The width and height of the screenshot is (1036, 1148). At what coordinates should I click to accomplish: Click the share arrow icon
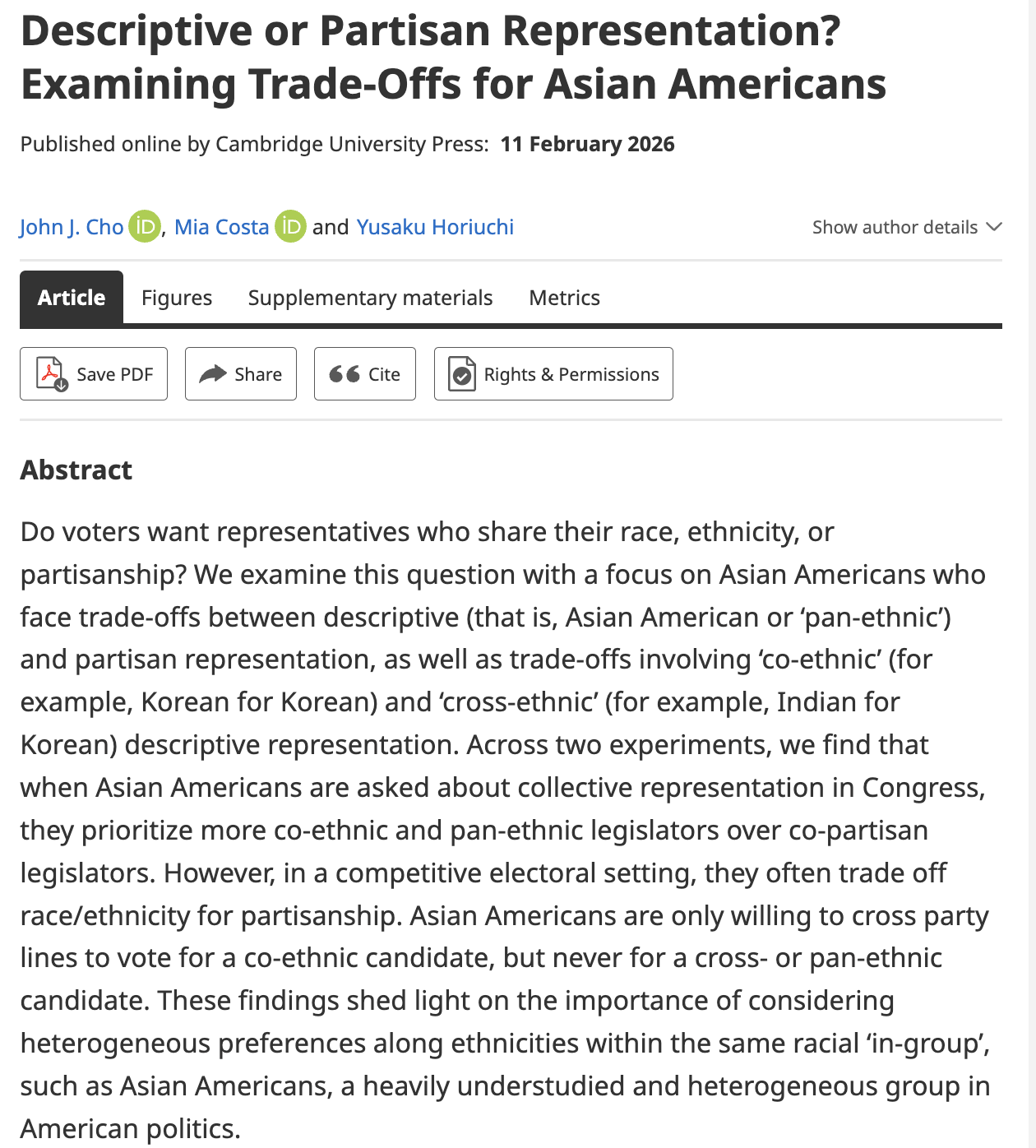point(213,374)
